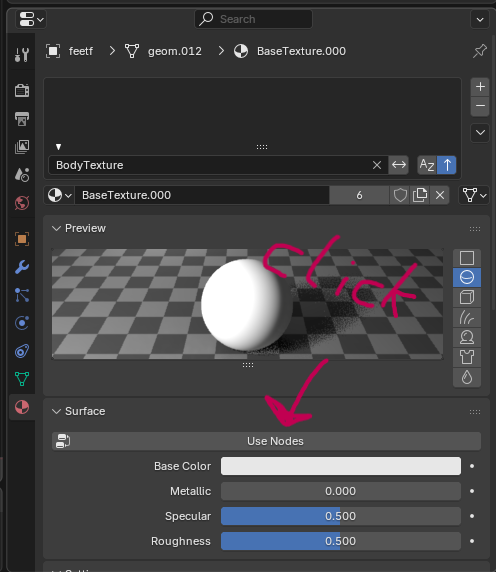The height and width of the screenshot is (572, 496).
Task: Open material slot specials dropdown
Action: pos(480,133)
